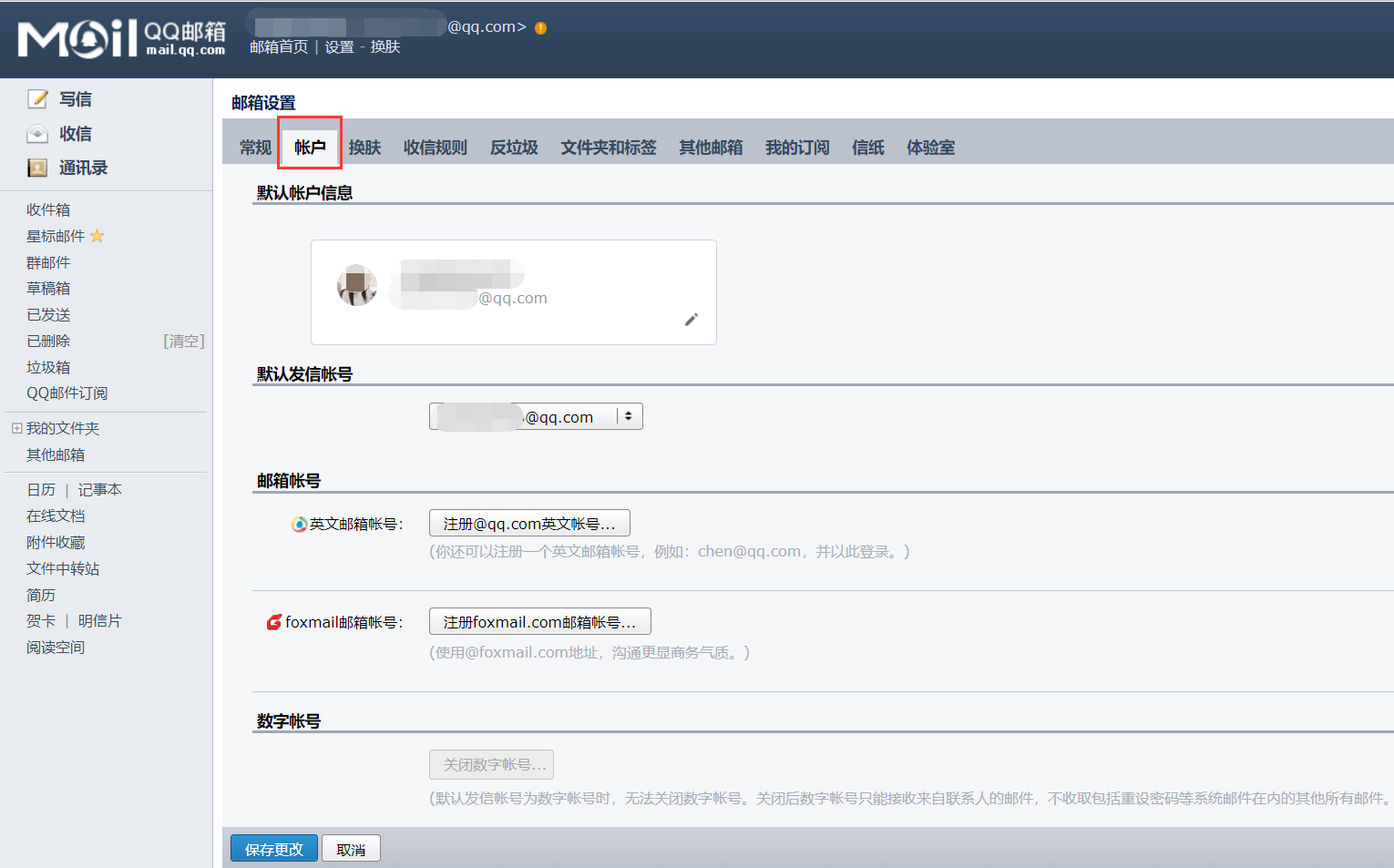Screen dimensions: 1394x868
Task: Click the star beside 星标邮件
Action: point(97,236)
